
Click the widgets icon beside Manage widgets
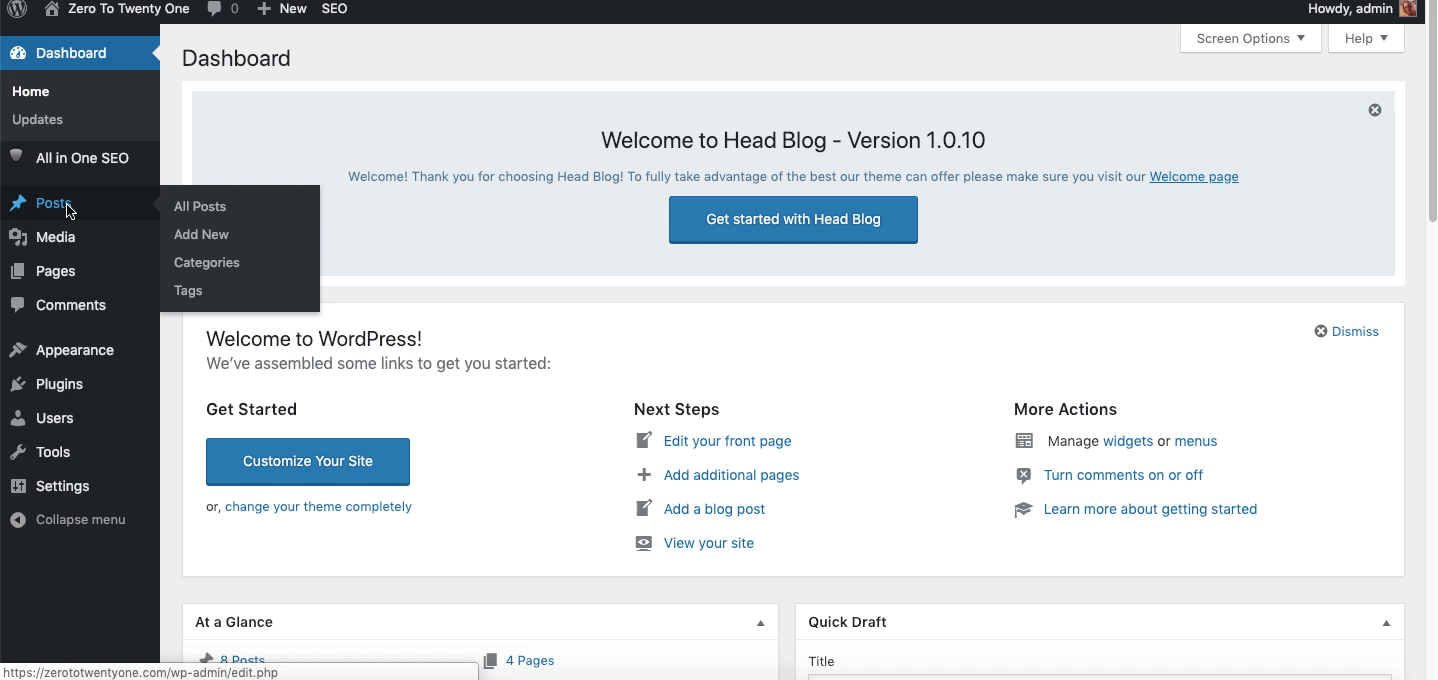pyautogui.click(x=1024, y=441)
